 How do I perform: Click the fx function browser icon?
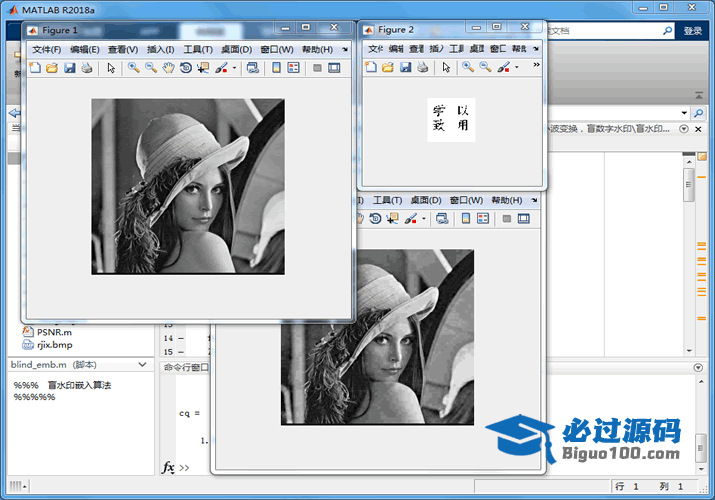(x=168, y=467)
